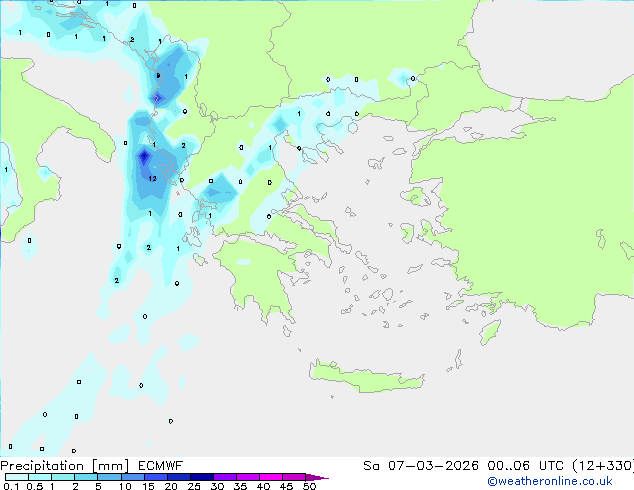Click the ECMWF model label
634x490 pixels.
(x=161, y=466)
